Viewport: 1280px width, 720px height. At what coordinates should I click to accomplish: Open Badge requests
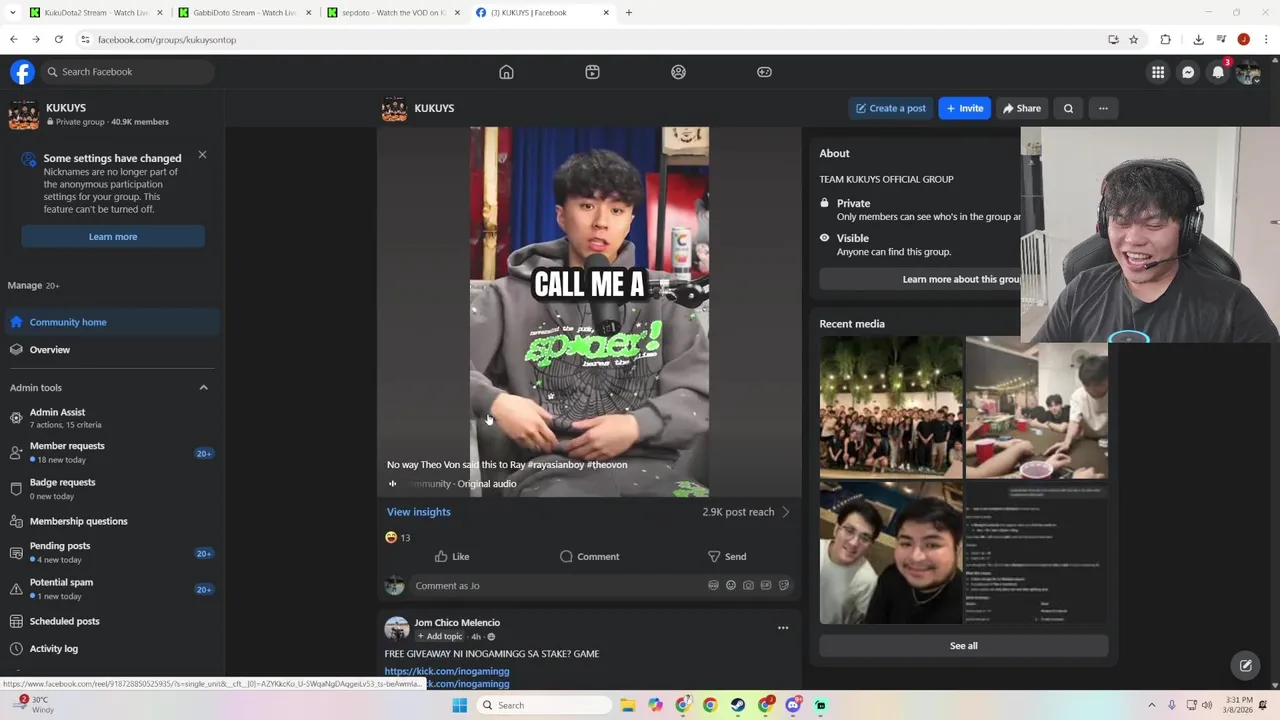tap(112, 488)
